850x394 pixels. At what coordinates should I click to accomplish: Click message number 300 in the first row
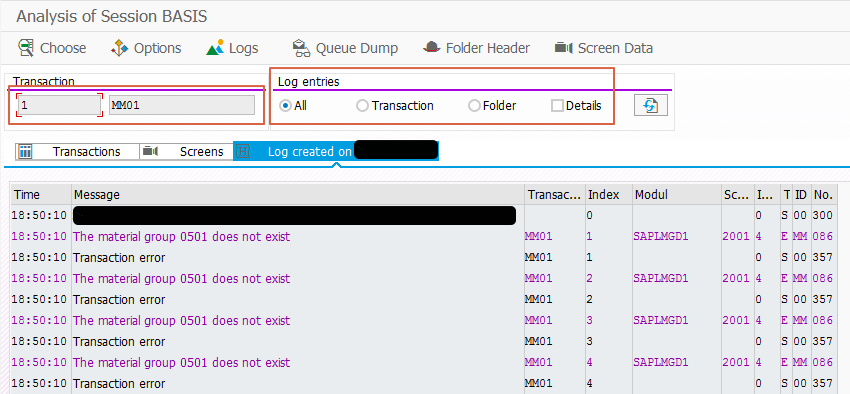pos(822,215)
